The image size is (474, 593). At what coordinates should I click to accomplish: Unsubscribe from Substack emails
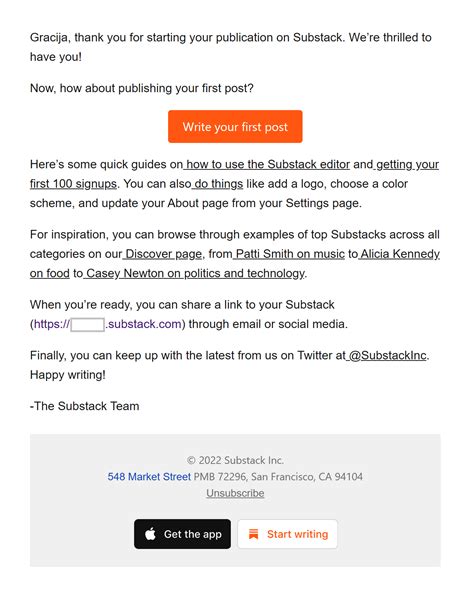click(235, 493)
